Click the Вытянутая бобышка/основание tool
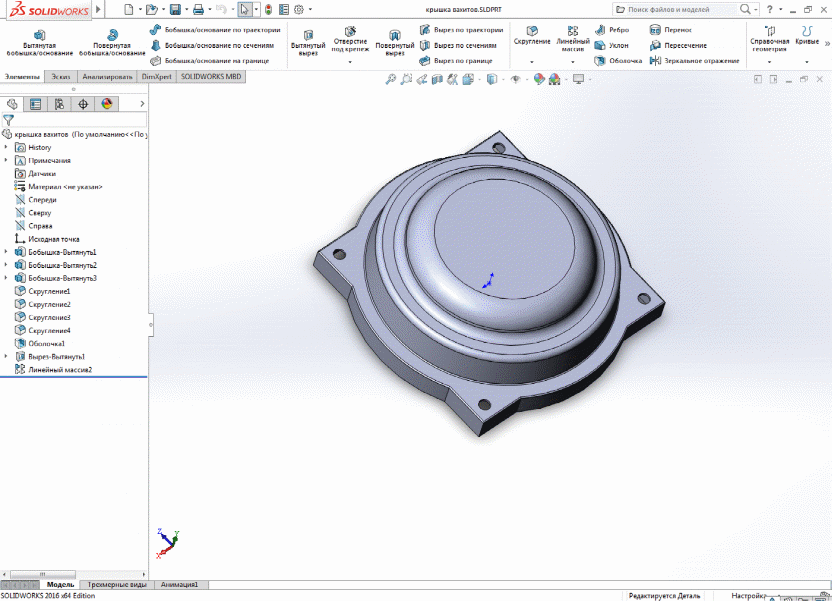 39,42
